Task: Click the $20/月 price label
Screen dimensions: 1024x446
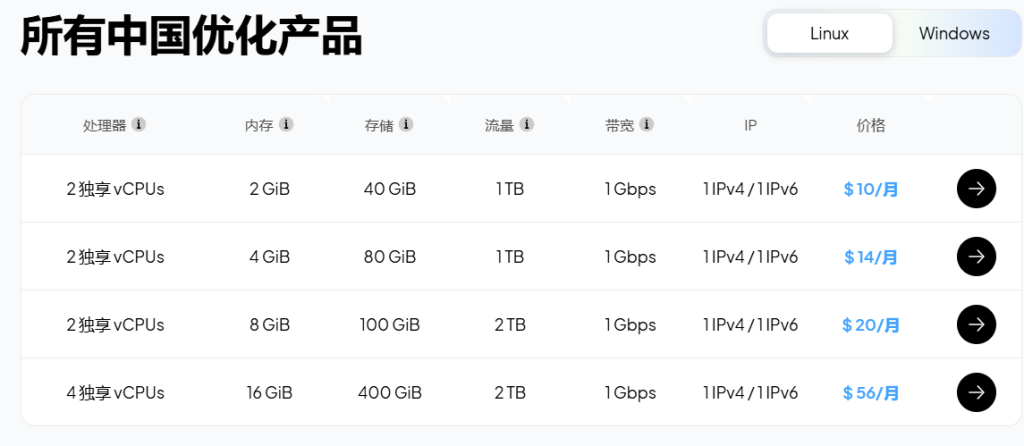Action: click(871, 325)
